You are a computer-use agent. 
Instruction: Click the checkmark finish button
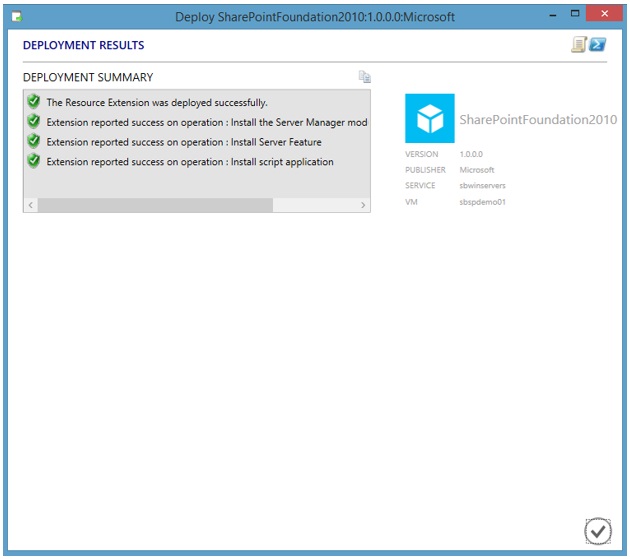pyautogui.click(x=598, y=531)
